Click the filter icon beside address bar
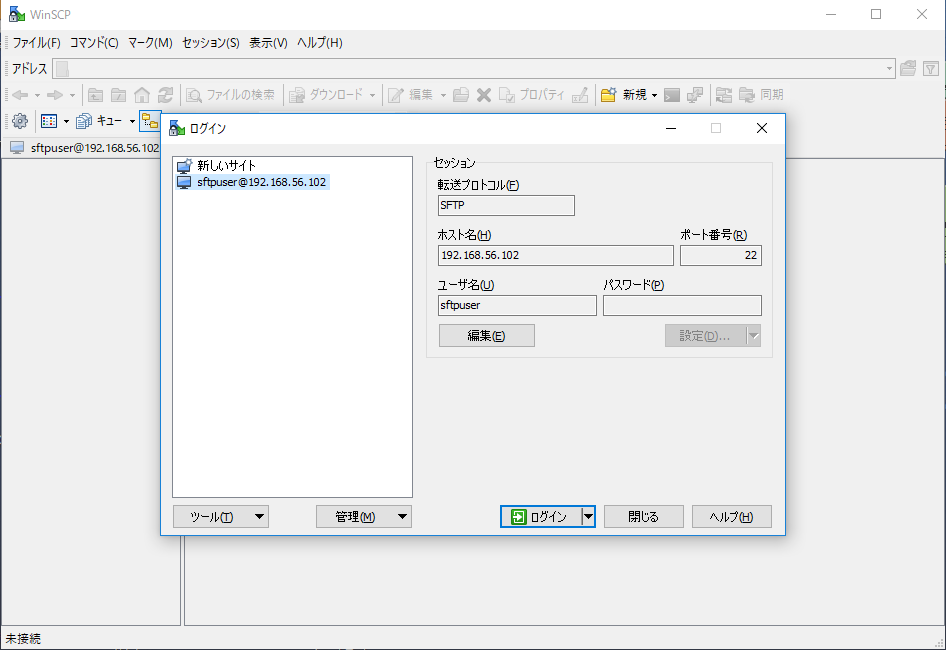The height and width of the screenshot is (650, 946). 931,69
